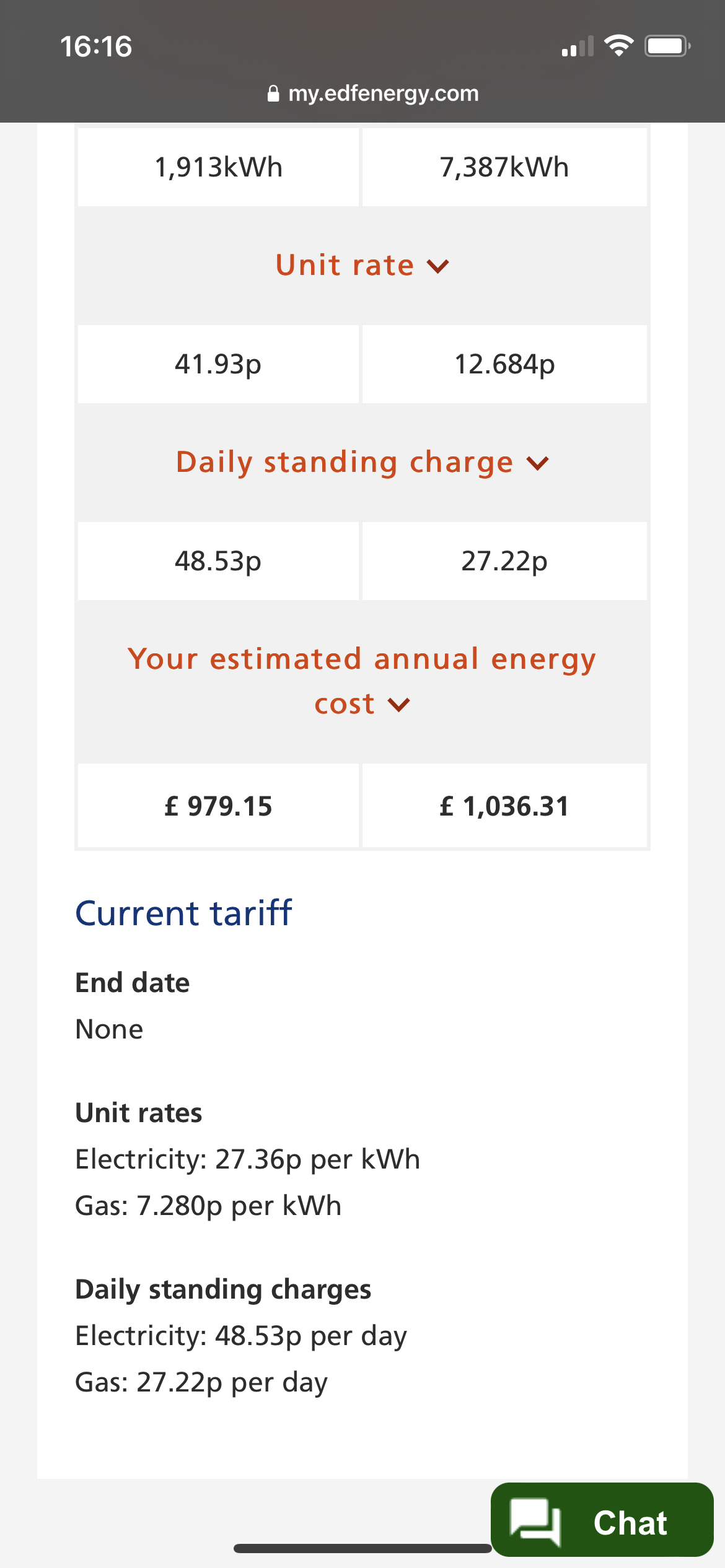725x1568 pixels.
Task: Tap the chat bubble icon
Action: coord(535,1522)
